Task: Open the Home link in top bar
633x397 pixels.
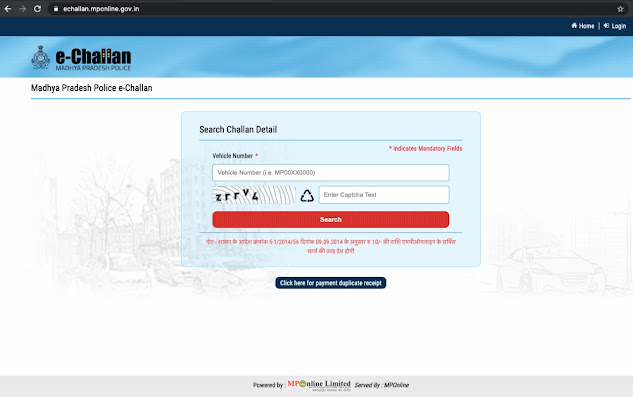Action: (583, 26)
